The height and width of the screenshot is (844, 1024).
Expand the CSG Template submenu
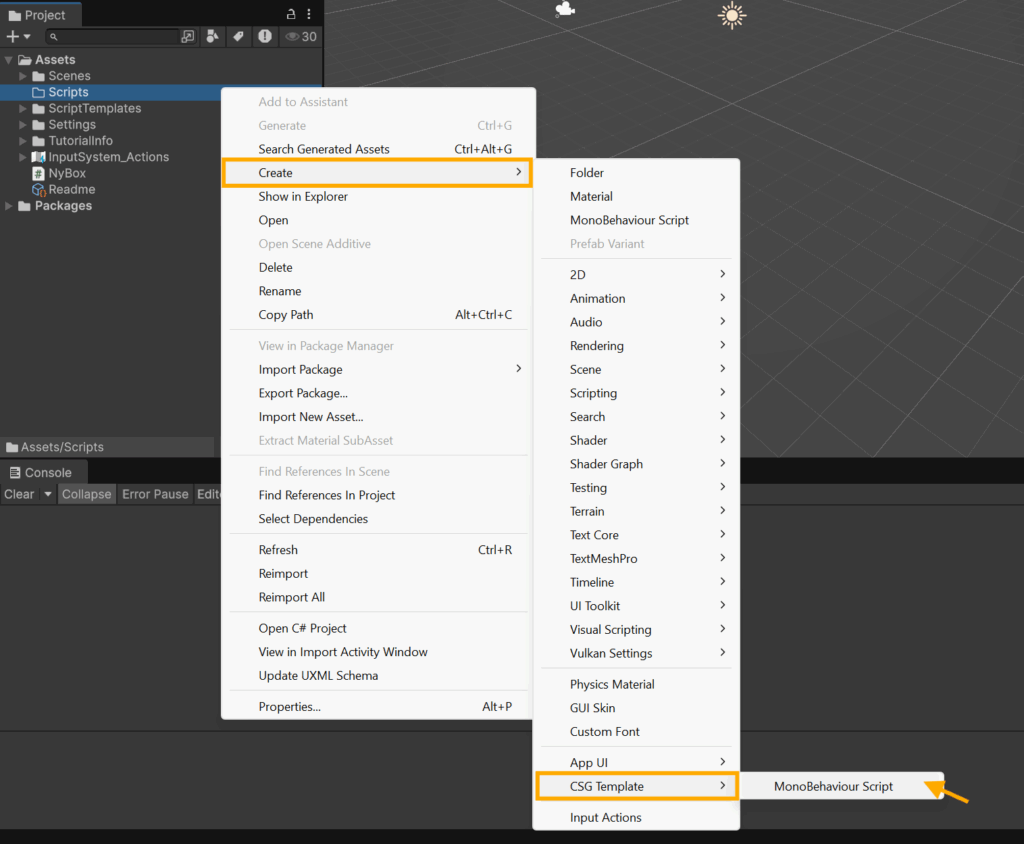tap(637, 787)
